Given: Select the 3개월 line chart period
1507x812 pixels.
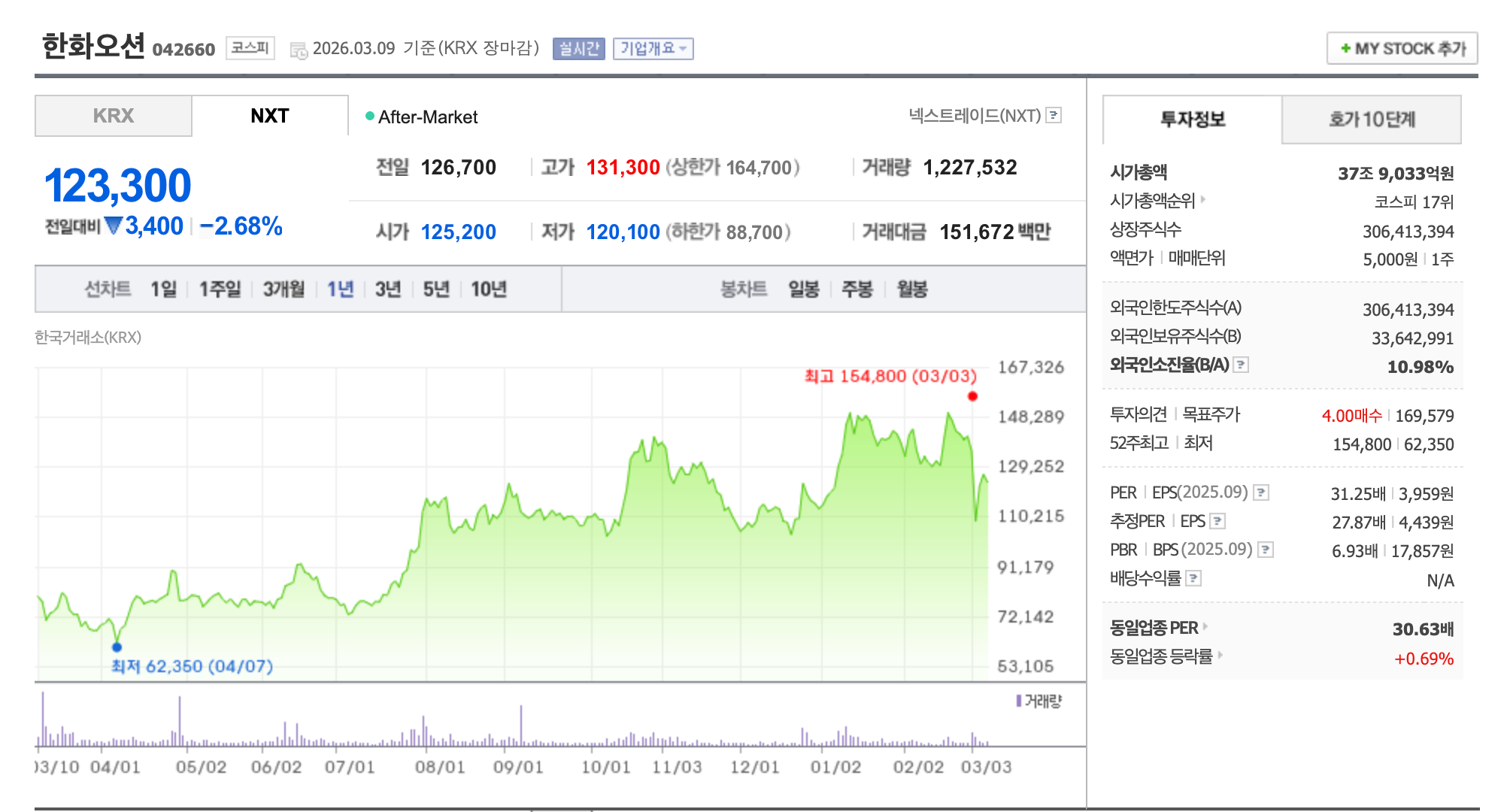Looking at the screenshot, I should [x=284, y=289].
